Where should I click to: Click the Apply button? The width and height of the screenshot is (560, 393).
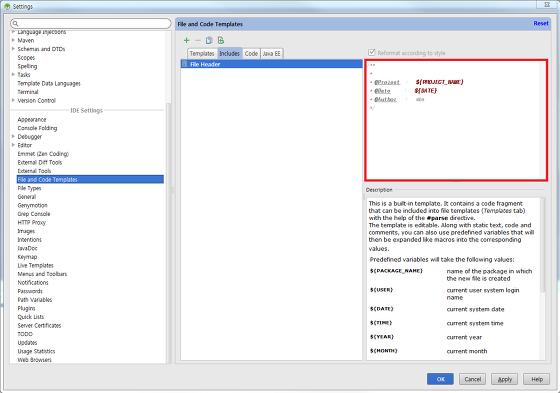click(x=505, y=379)
